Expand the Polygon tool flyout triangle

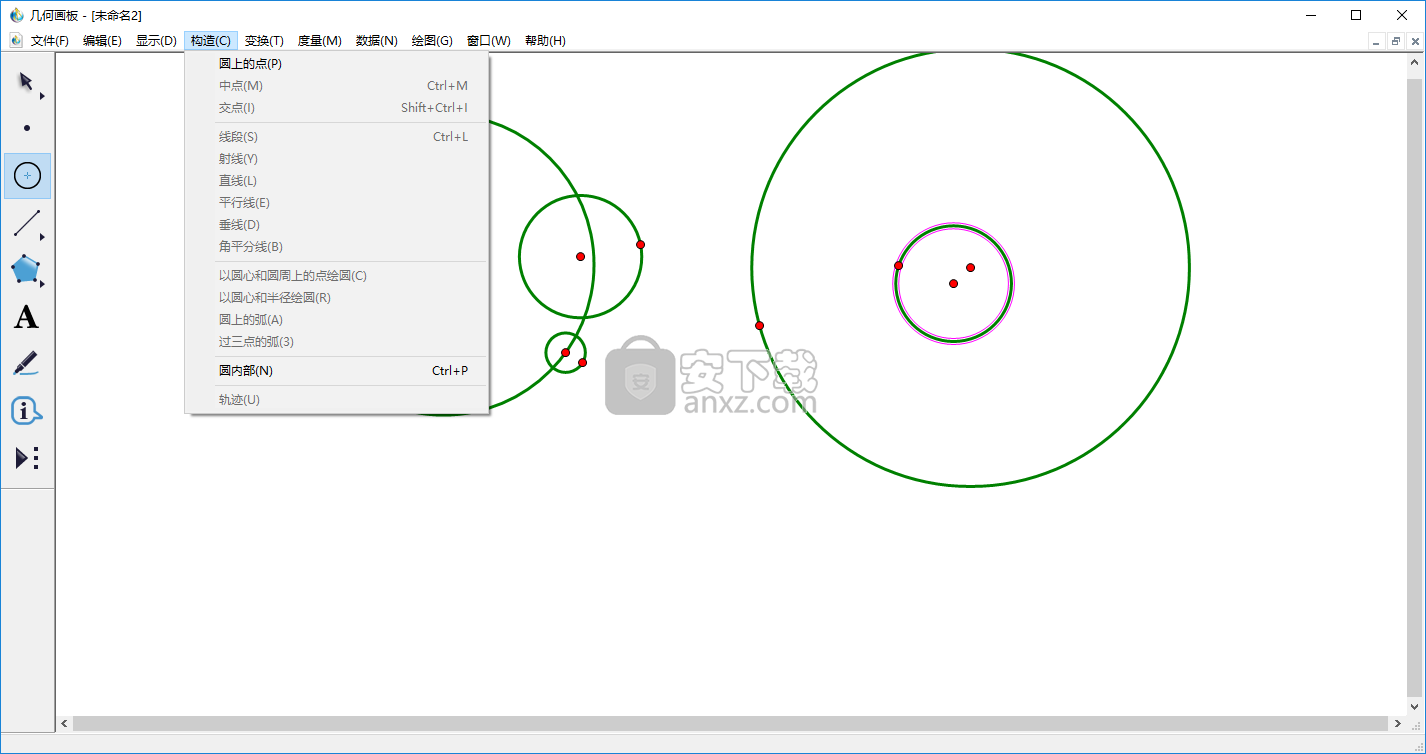[x=42, y=284]
